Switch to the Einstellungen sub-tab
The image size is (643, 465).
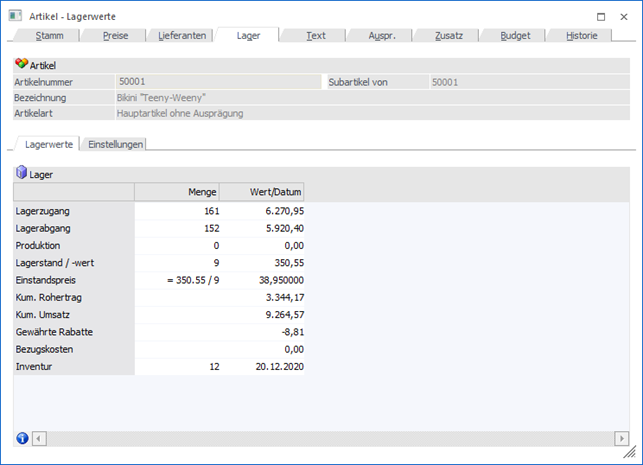point(116,144)
